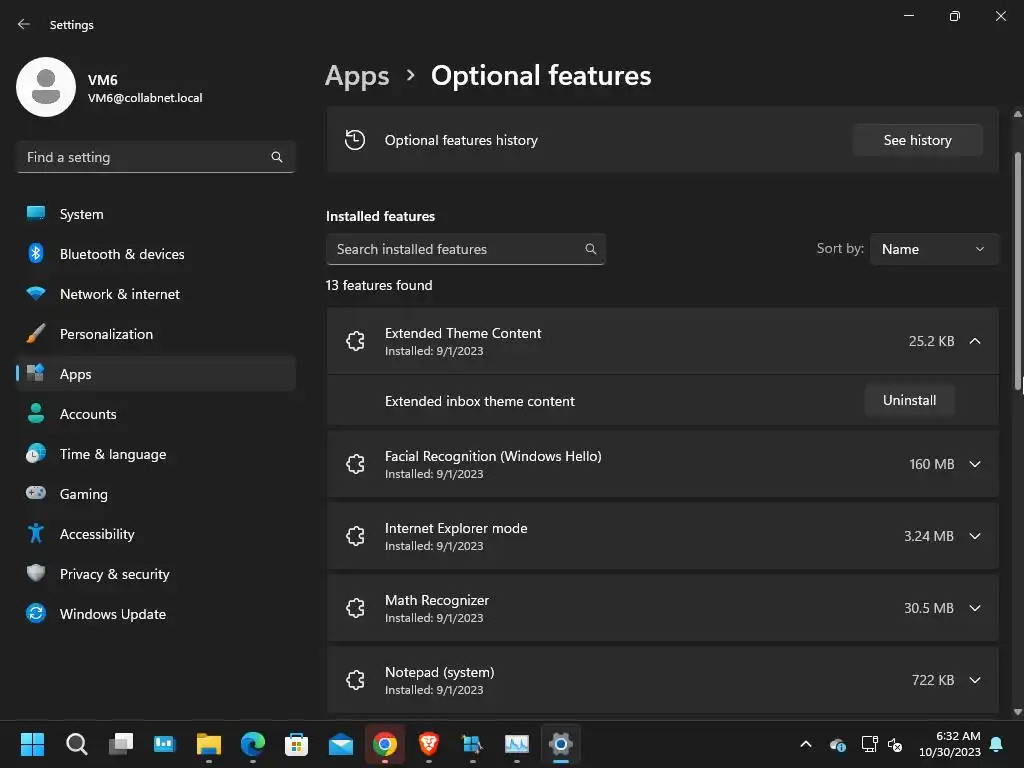Click the scrollbar down arrow
1024x768 pixels.
[1017, 712]
